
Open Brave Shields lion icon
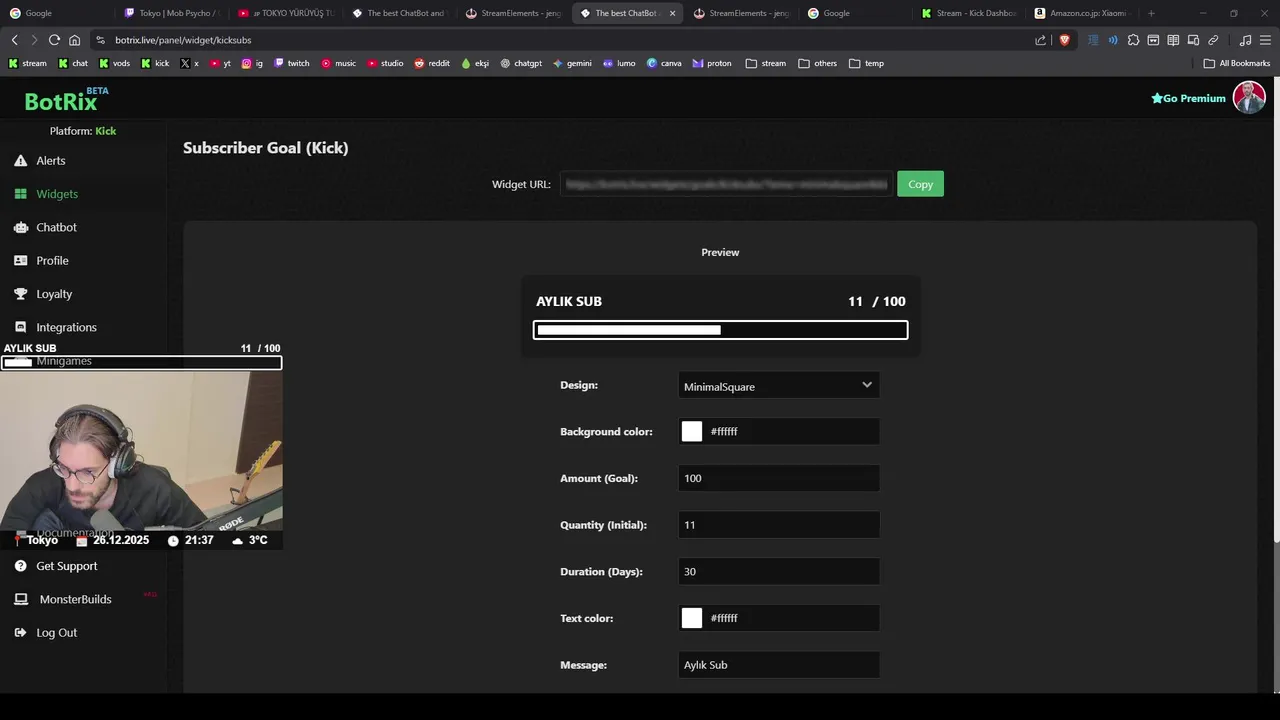[x=1064, y=40]
